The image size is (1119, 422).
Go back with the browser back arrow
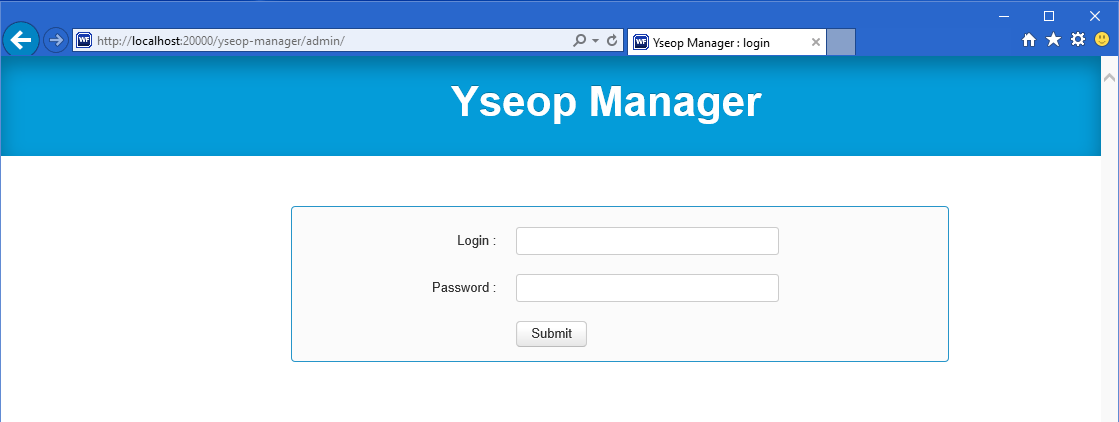tap(21, 40)
